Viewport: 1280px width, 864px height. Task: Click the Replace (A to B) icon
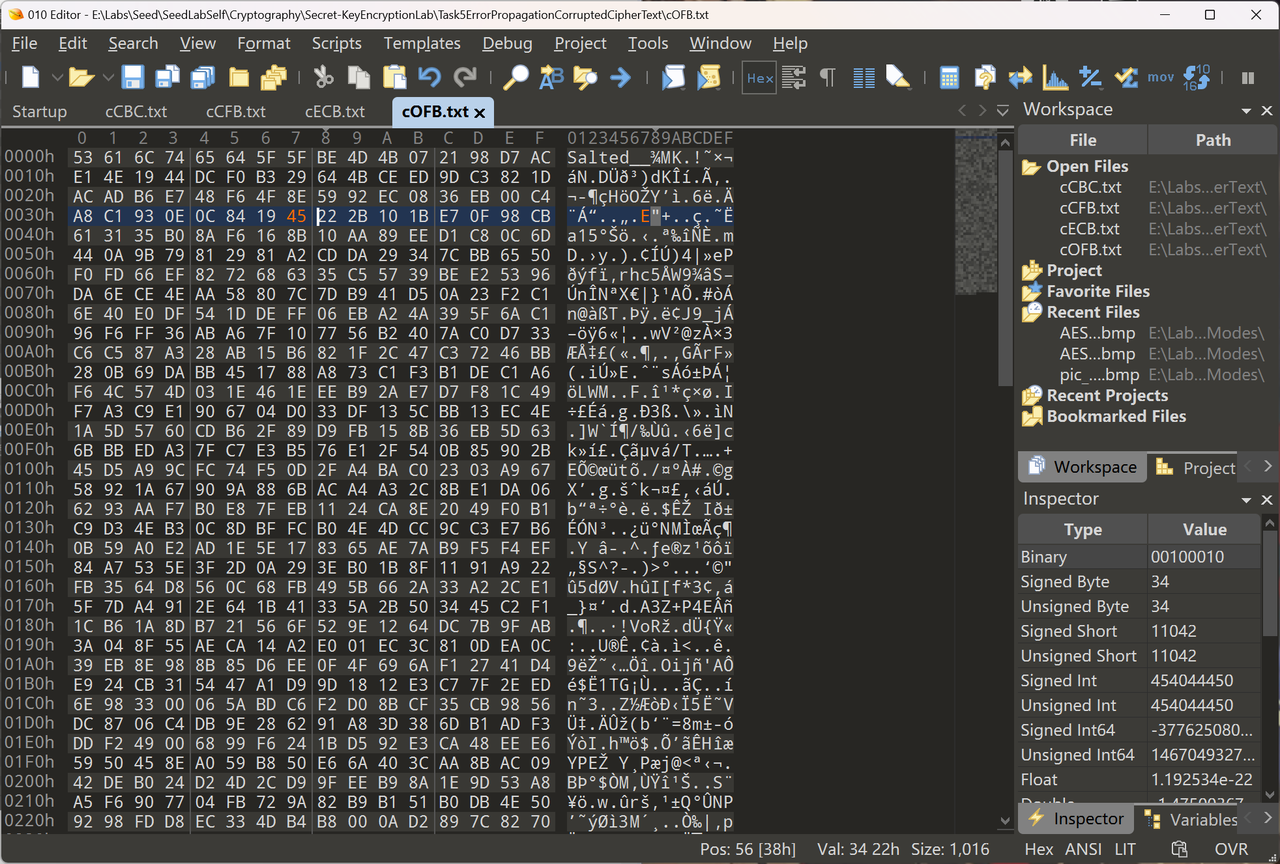(x=551, y=77)
